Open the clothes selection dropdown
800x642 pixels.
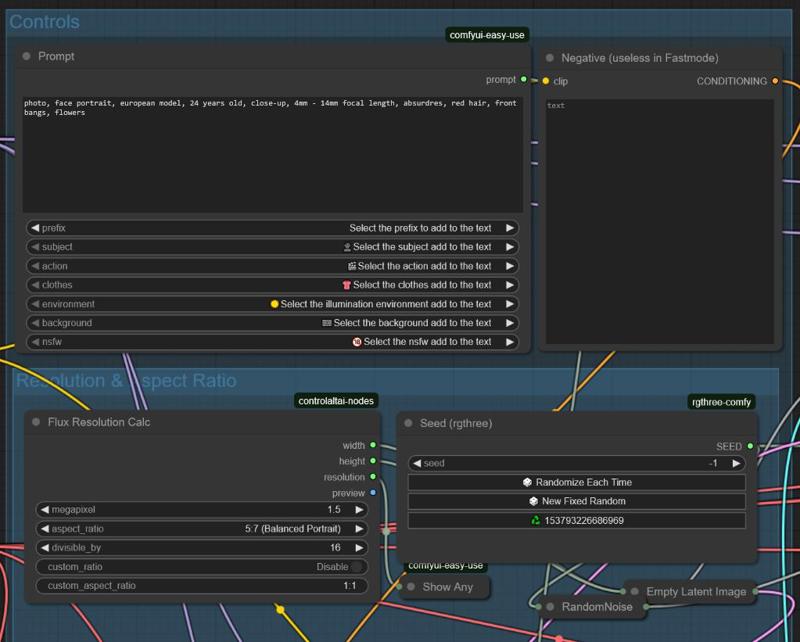[x=272, y=285]
